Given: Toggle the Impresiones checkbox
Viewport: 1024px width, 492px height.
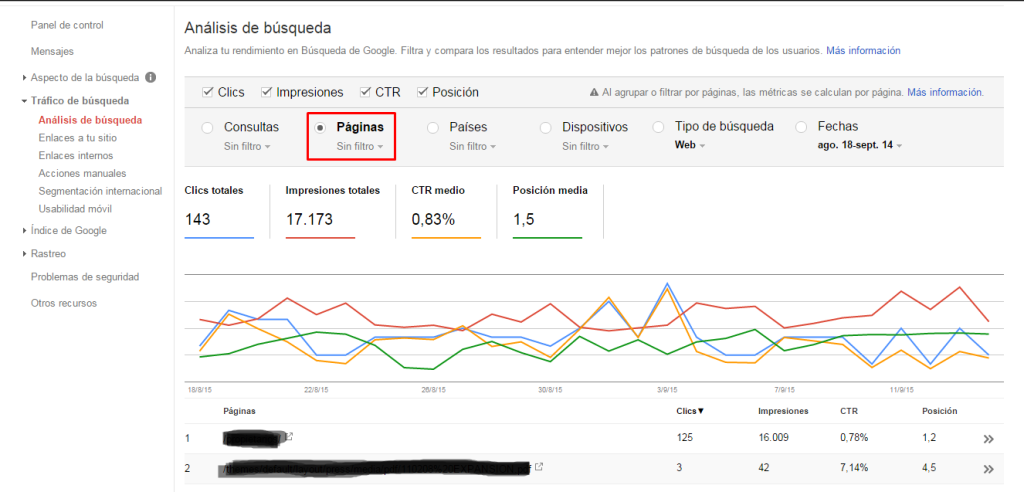Looking at the screenshot, I should (x=266, y=91).
